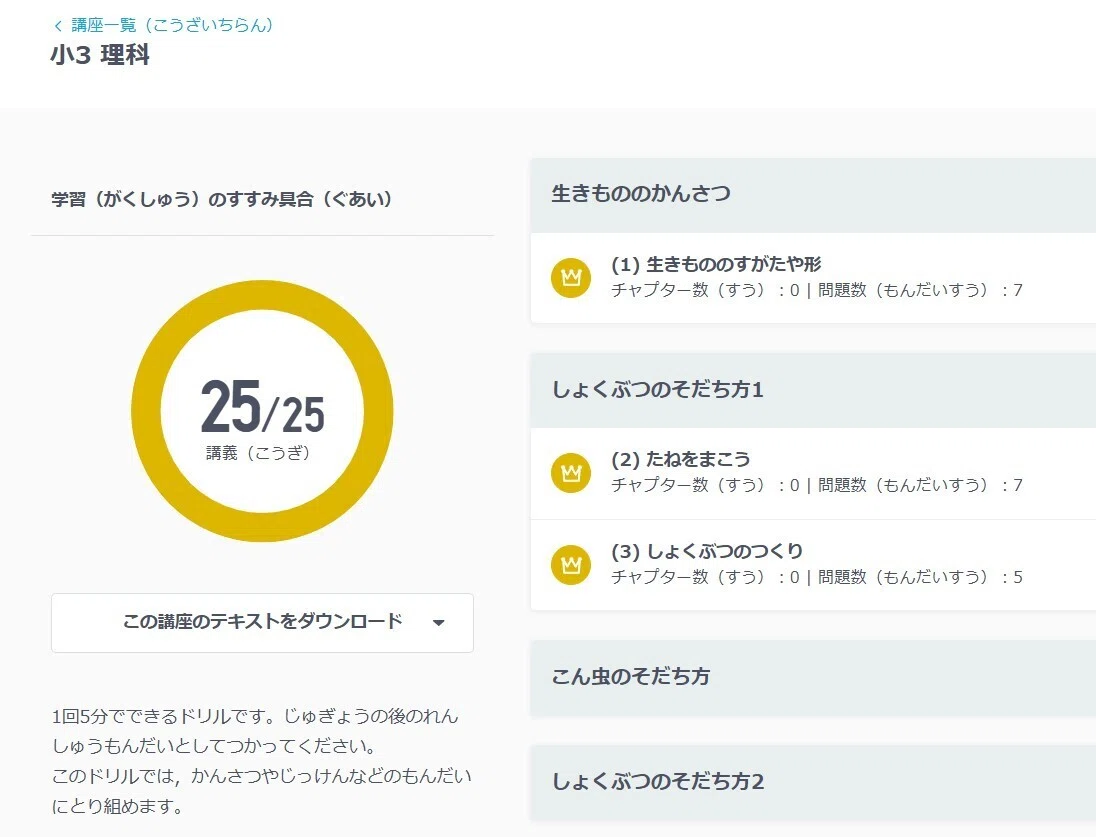1096x837 pixels.
Task: Click crown icon for 生きもののすがたや形
Action: pyautogui.click(x=571, y=278)
